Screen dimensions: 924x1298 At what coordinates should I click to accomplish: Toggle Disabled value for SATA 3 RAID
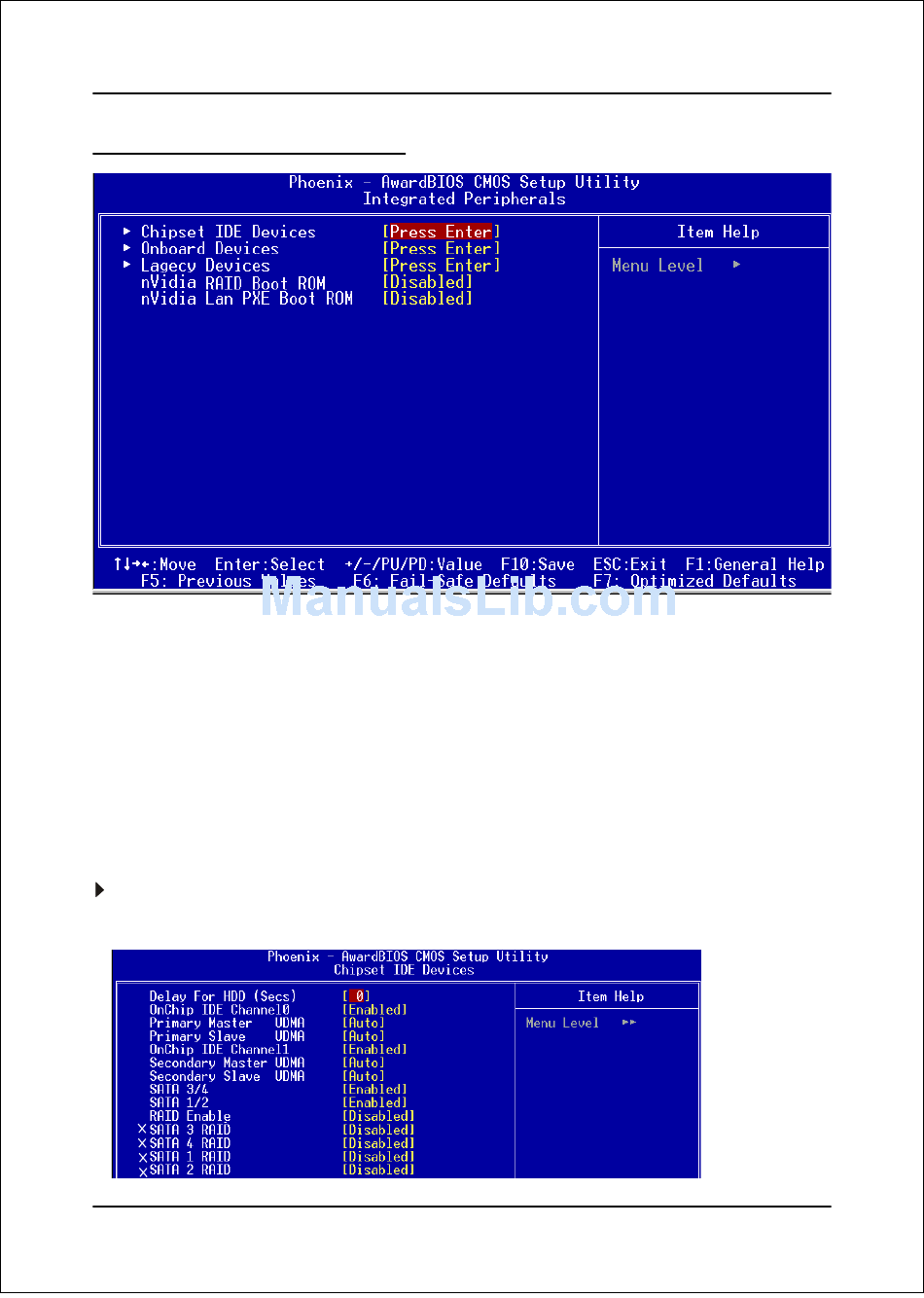tap(379, 1130)
